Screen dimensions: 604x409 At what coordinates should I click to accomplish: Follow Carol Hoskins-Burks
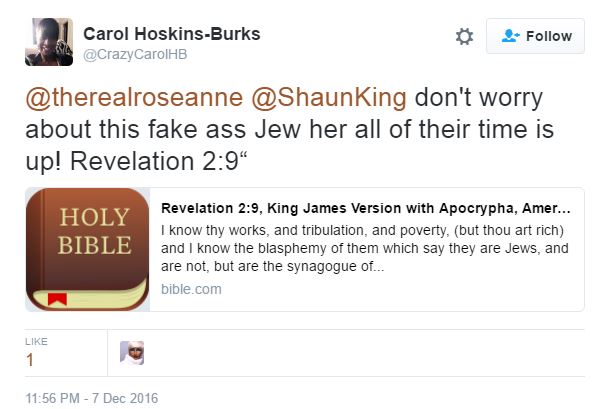click(535, 36)
